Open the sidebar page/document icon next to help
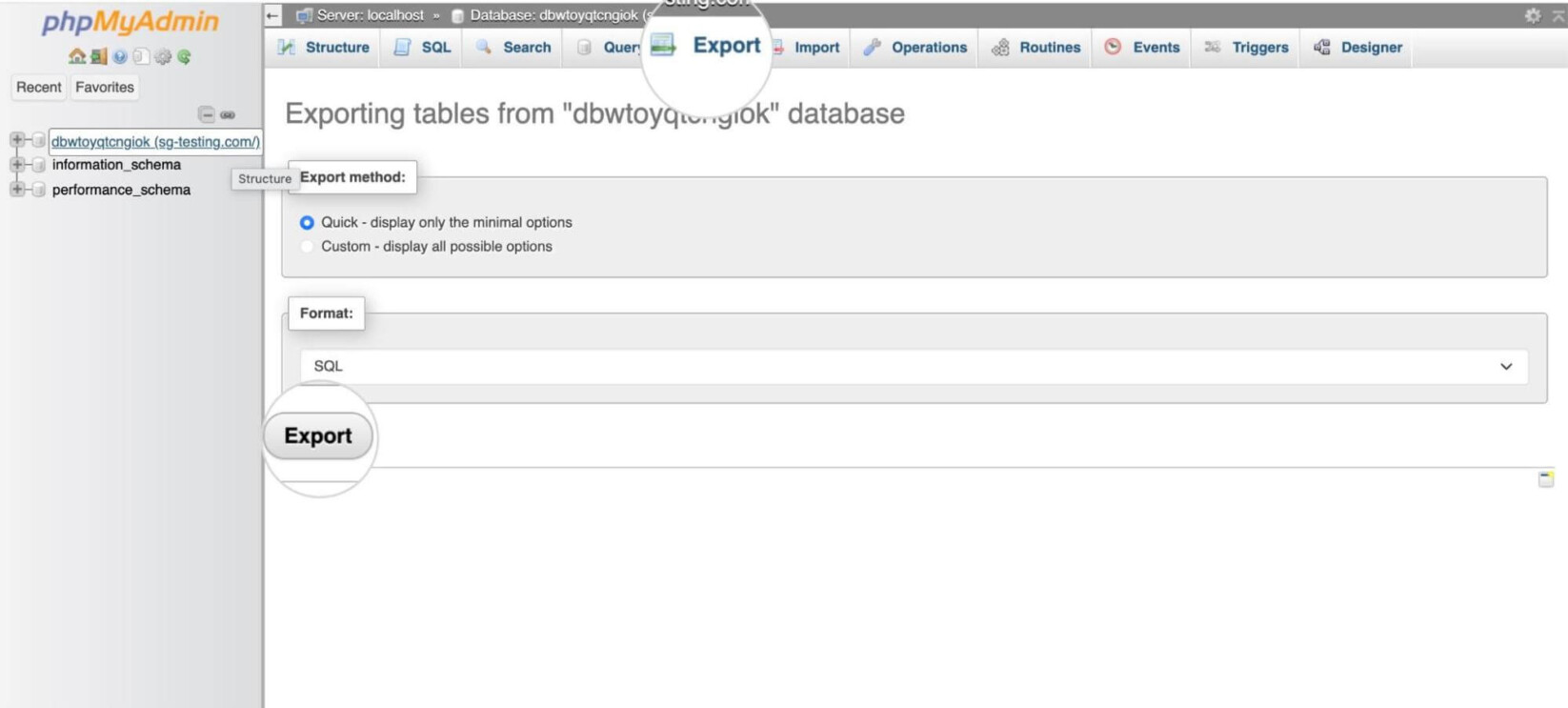The width and height of the screenshot is (1568, 708). tap(141, 57)
